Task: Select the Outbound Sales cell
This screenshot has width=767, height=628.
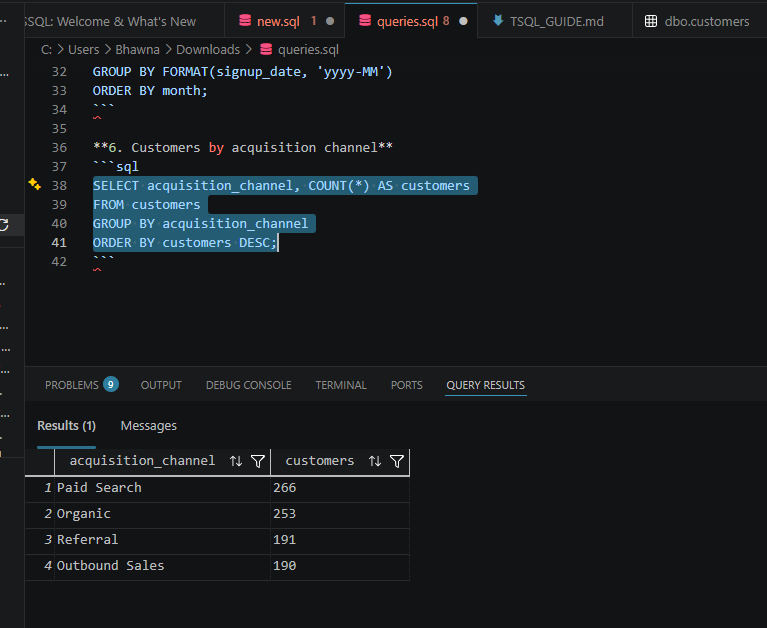Action: pyautogui.click(x=162, y=565)
